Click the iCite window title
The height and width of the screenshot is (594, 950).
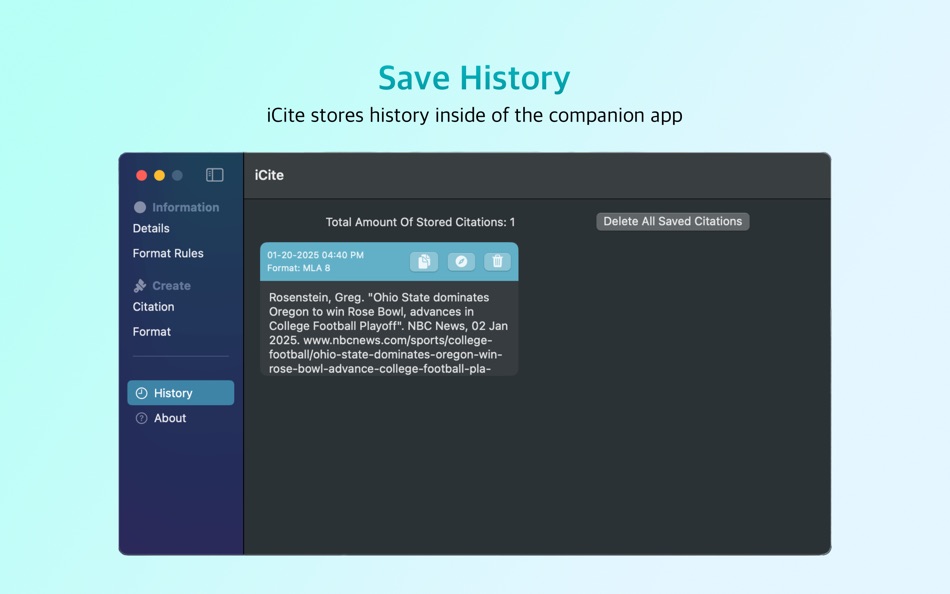coord(269,175)
